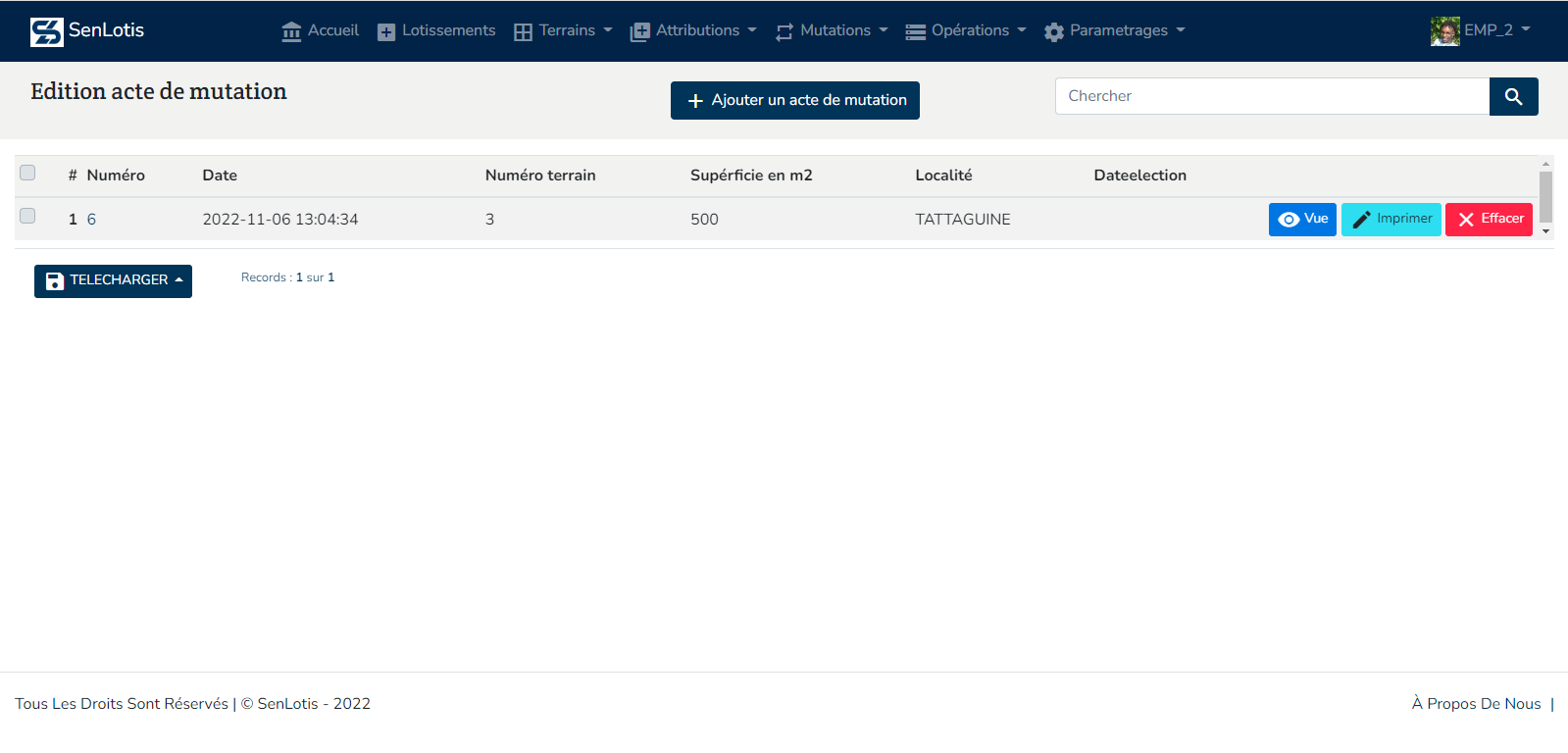Check the checkbox for row 1
Image resolution: width=1568 pixels, height=753 pixels.
pos(27,216)
